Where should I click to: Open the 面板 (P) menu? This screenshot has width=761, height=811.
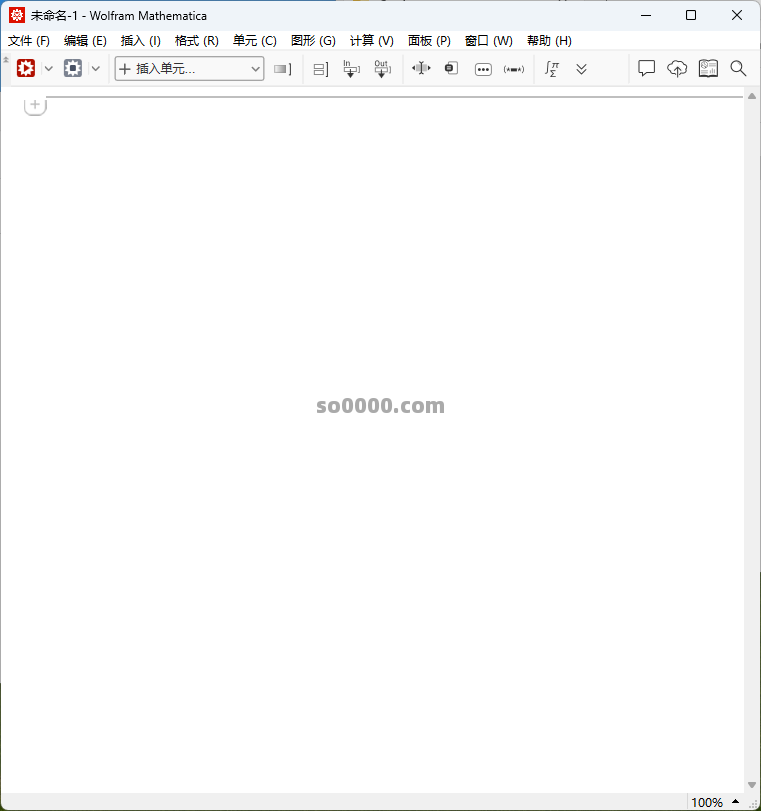pos(429,41)
